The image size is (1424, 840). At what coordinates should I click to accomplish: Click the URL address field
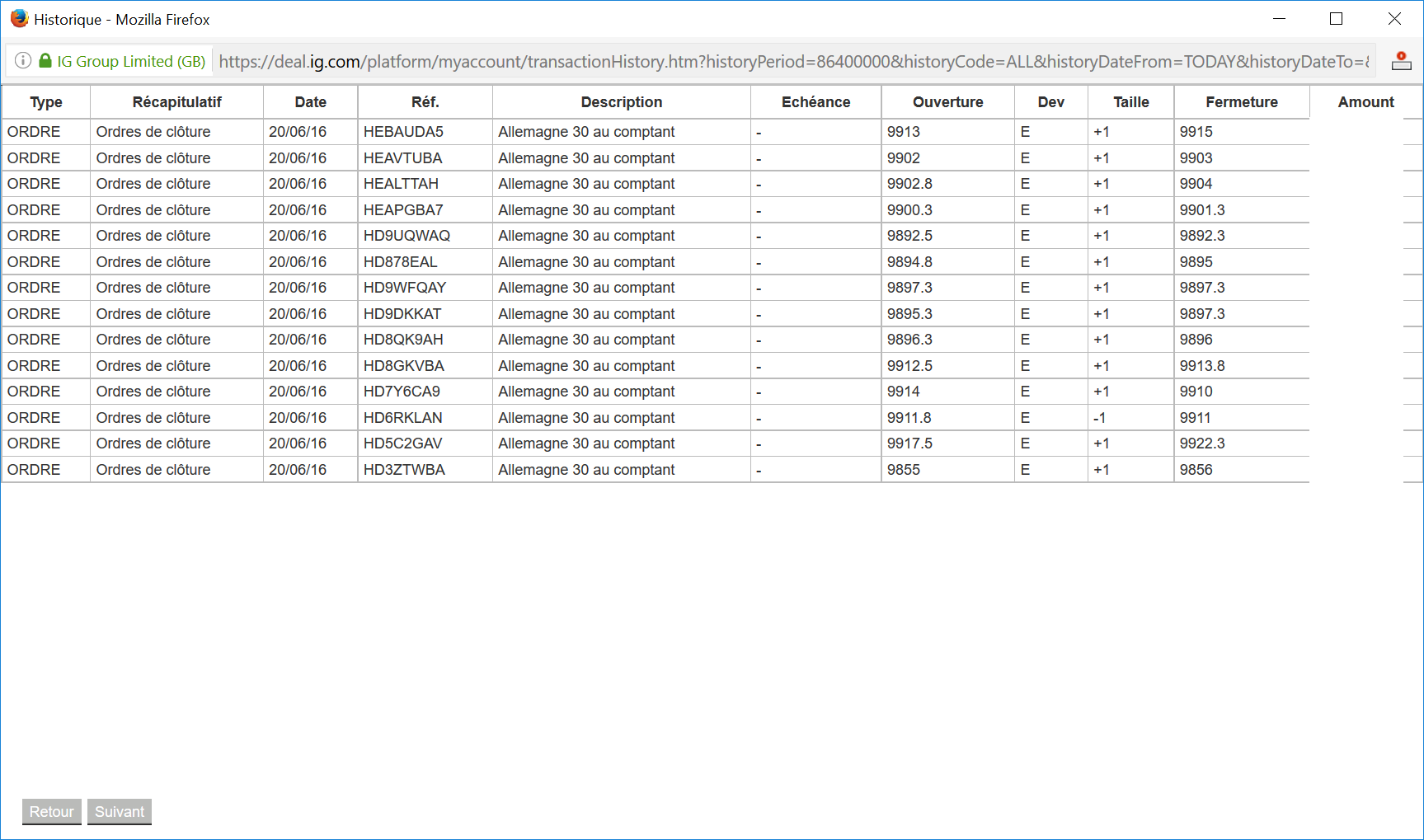[793, 62]
